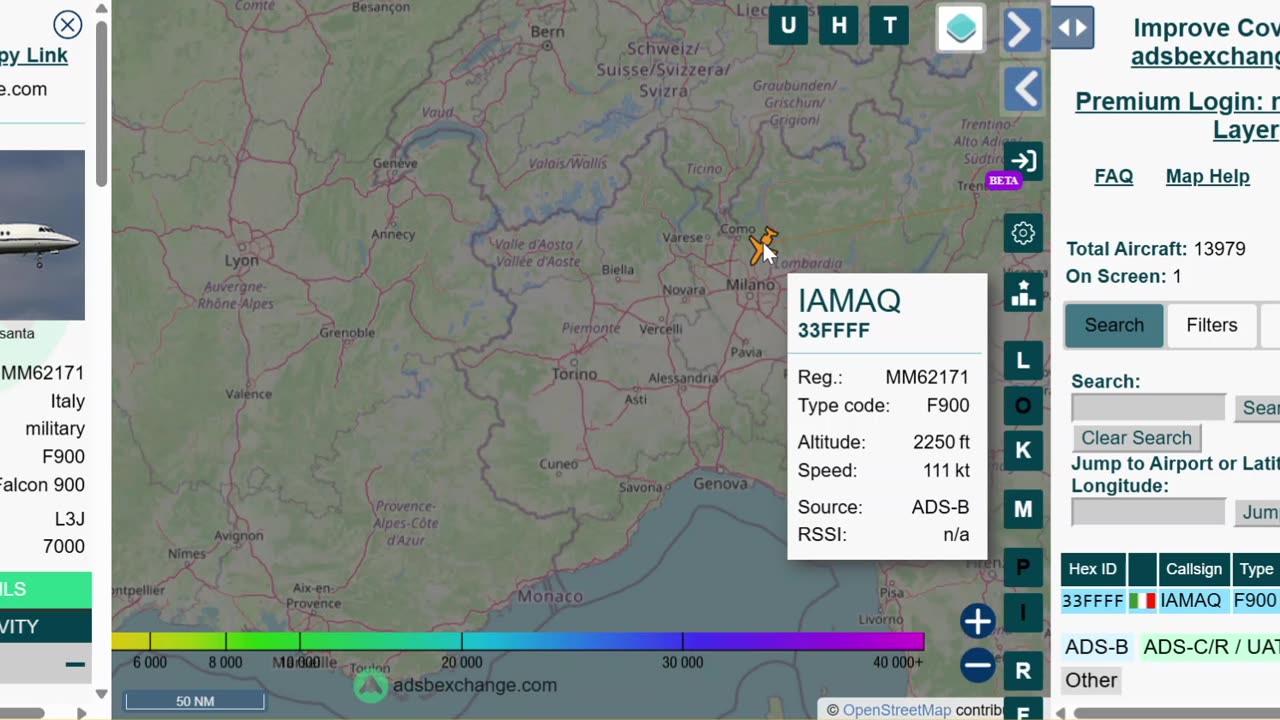The image size is (1280, 720).
Task: Toggle the O map button
Action: coord(1023,406)
